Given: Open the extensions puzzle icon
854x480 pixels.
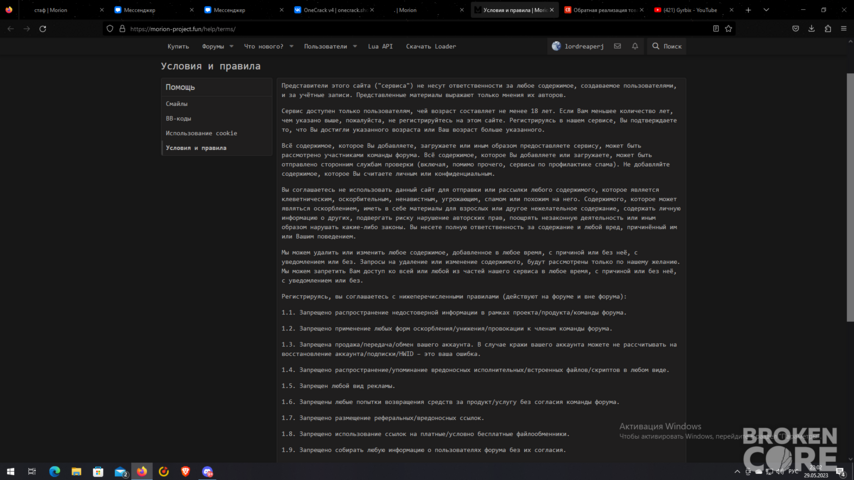Looking at the screenshot, I should coord(828,29).
